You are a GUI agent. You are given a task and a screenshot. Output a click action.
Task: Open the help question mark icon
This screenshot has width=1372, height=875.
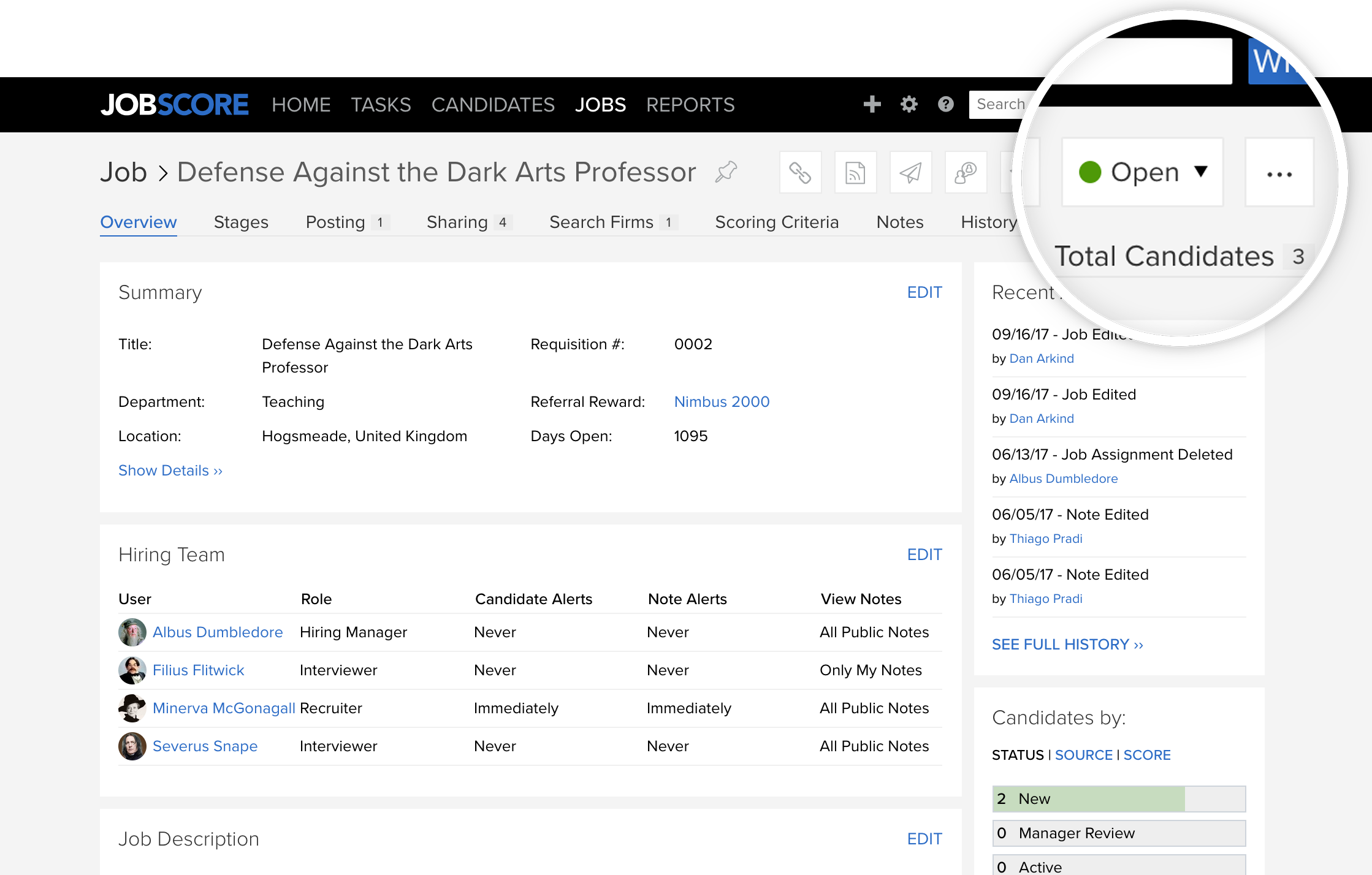coord(945,104)
